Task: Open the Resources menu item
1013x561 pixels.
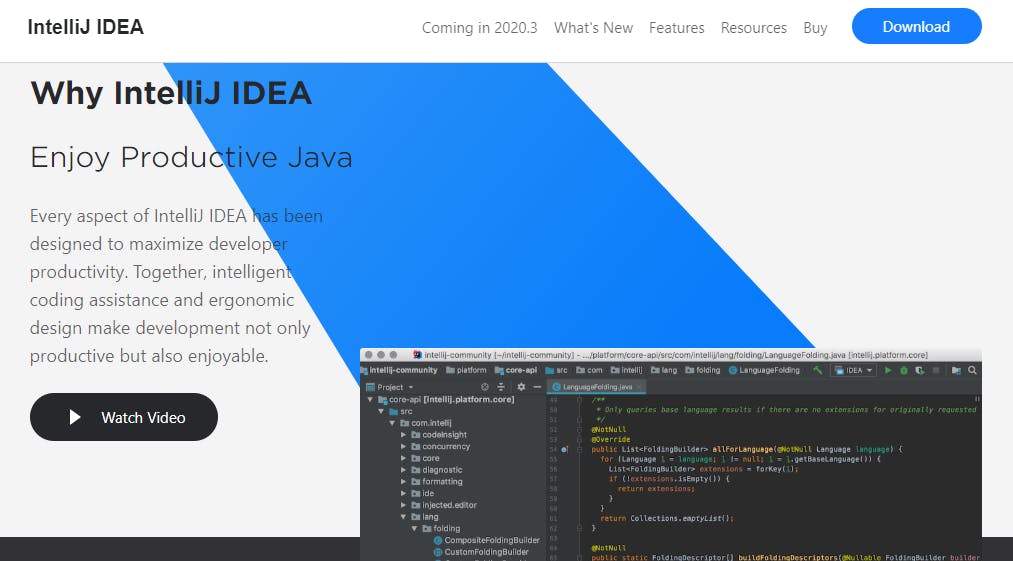Action: [753, 28]
